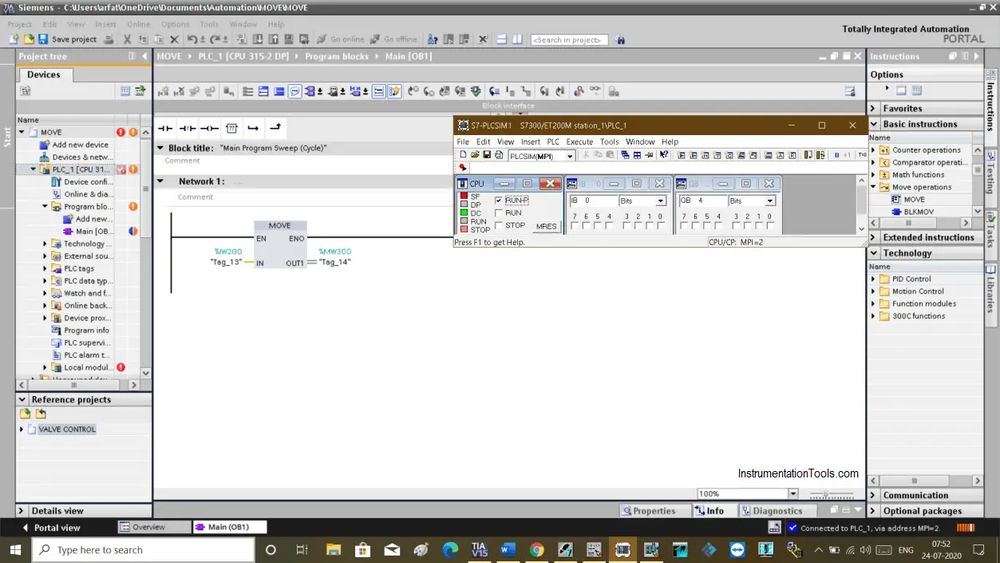The image size is (1000, 563).
Task: Click the delete X icon in TIA toolbar
Action: (x=174, y=40)
